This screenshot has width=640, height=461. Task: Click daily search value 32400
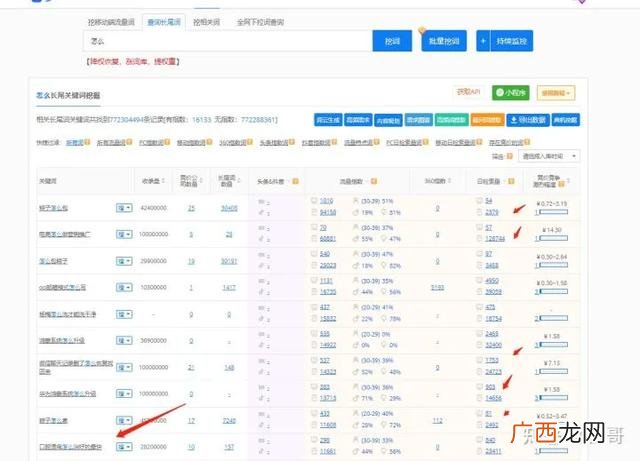493,345
